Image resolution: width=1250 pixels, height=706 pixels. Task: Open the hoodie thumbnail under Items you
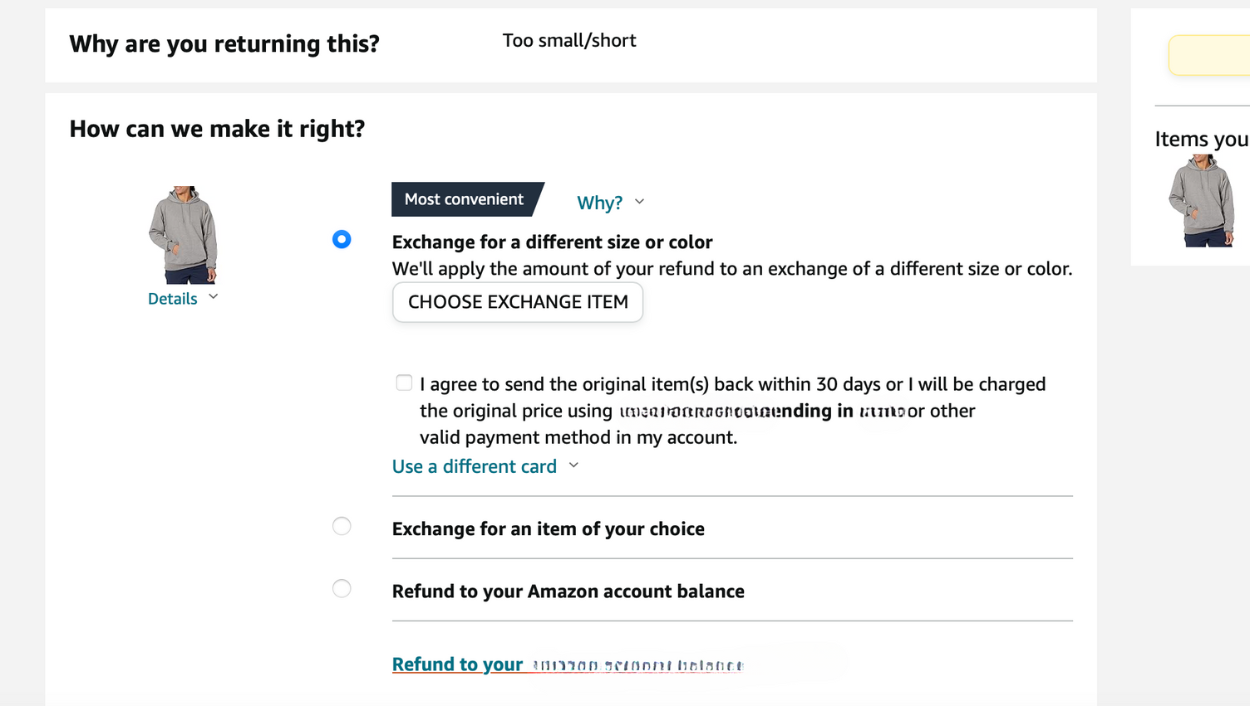[1201, 201]
